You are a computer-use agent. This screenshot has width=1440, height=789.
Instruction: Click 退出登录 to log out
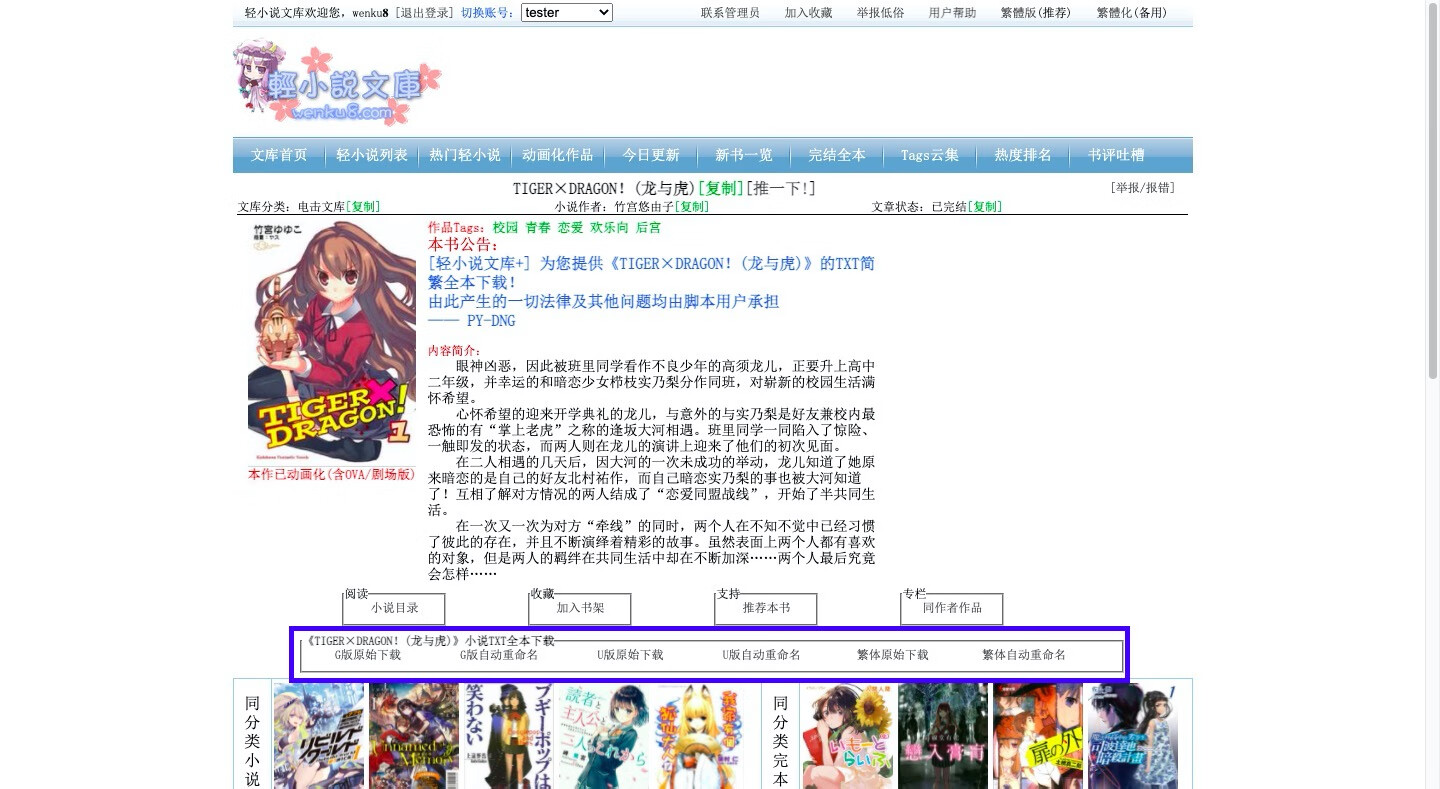424,13
